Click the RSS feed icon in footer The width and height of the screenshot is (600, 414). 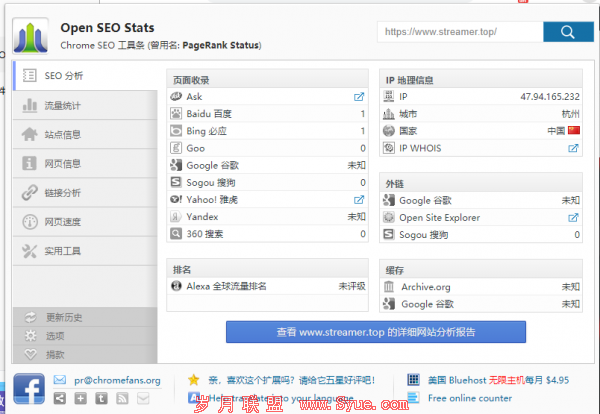click(x=122, y=399)
